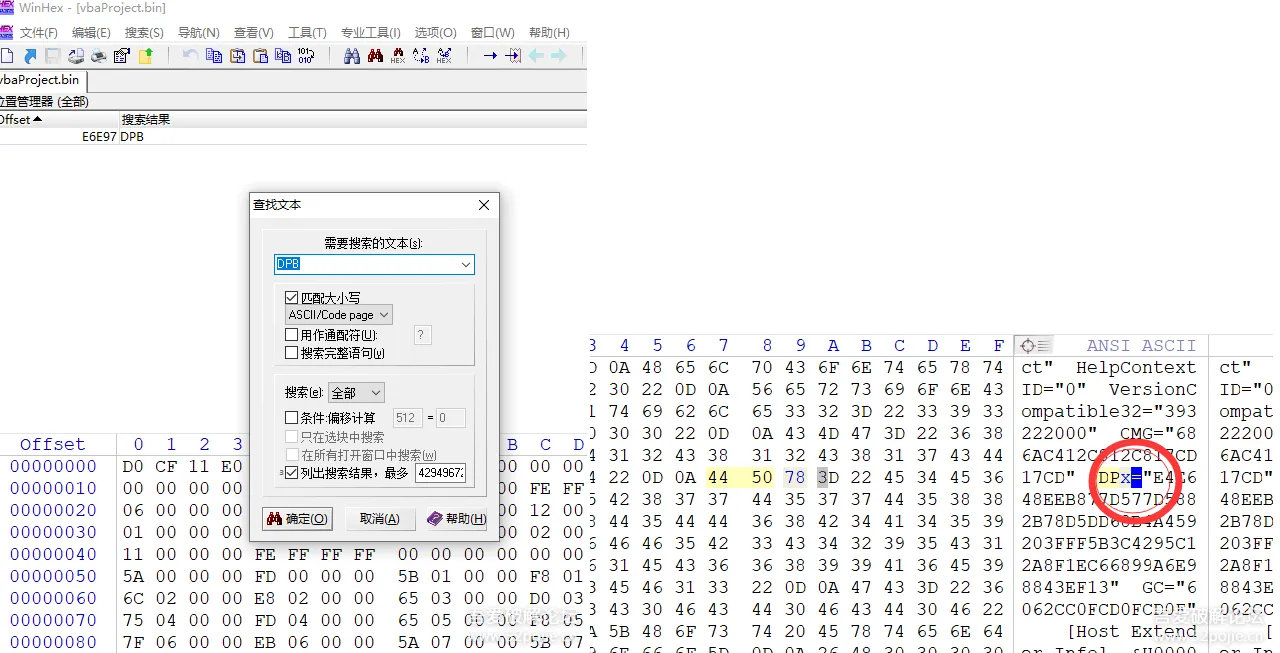Click the Find Hex Values toolbar icon
Image resolution: width=1280 pixels, height=653 pixels.
pos(398,56)
